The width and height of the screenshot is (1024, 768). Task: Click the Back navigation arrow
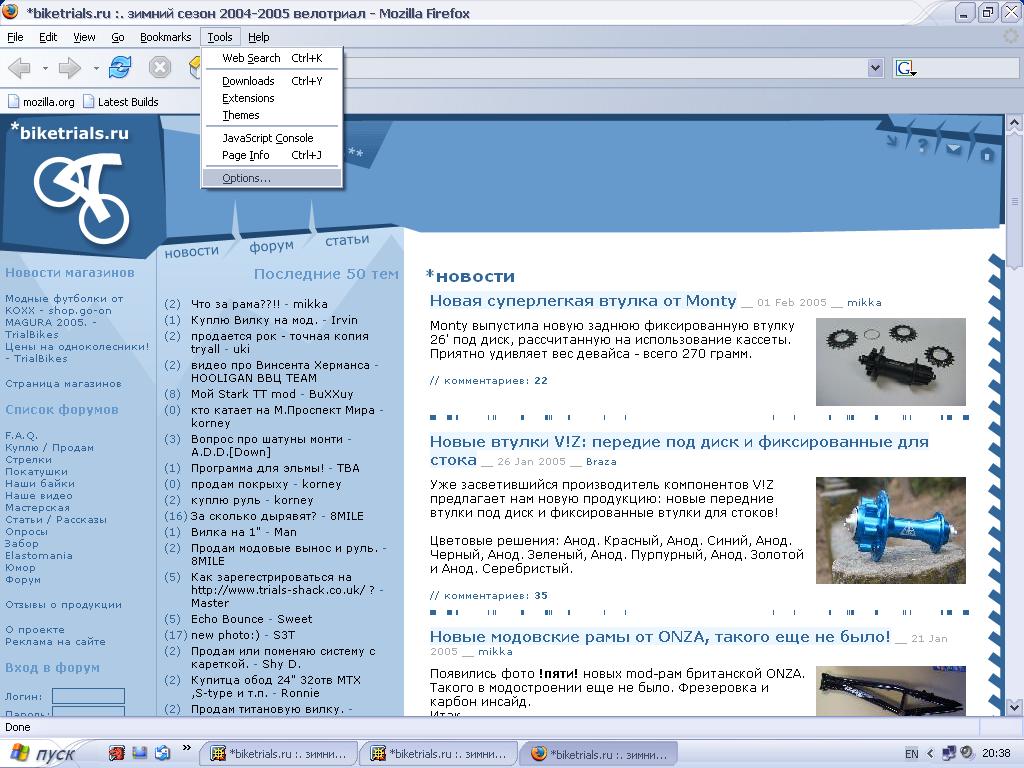coord(18,68)
